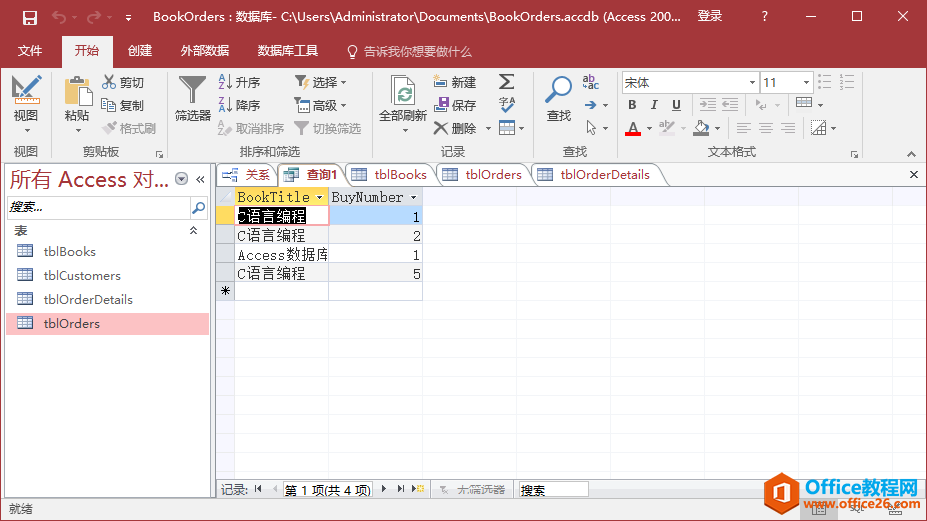This screenshot has width=927, height=521.
Task: Align text left
Action: [x=743, y=128]
